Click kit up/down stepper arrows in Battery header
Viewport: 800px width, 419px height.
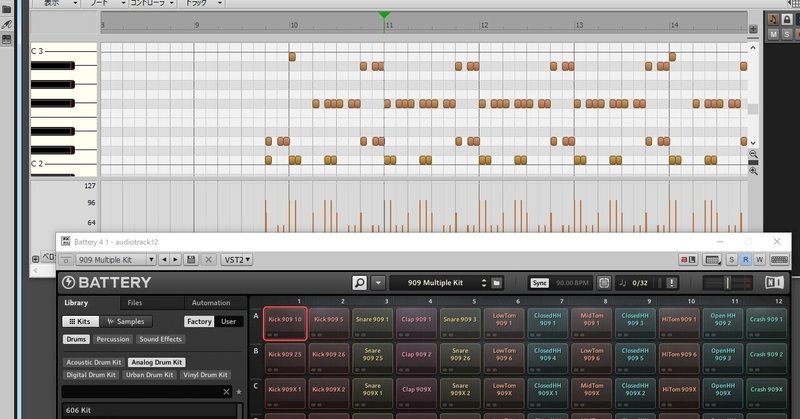click(484, 282)
